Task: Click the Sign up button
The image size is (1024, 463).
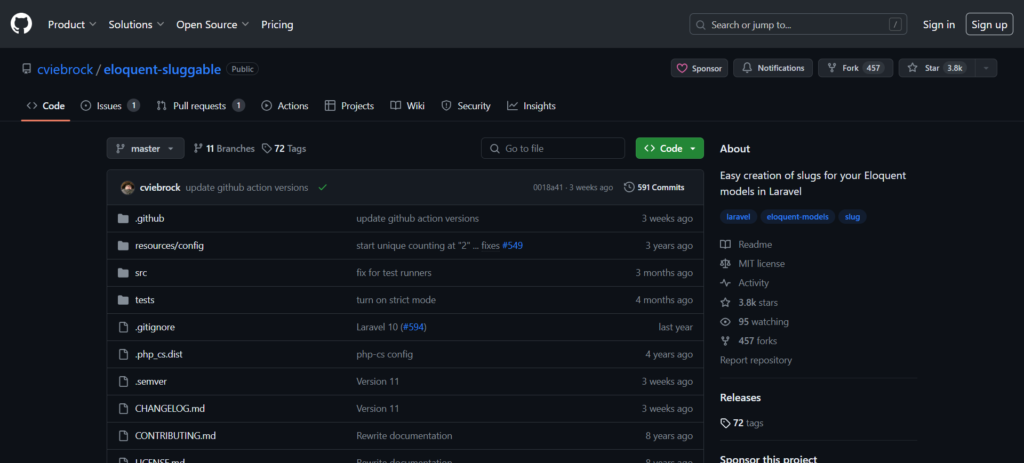Action: pyautogui.click(x=989, y=24)
